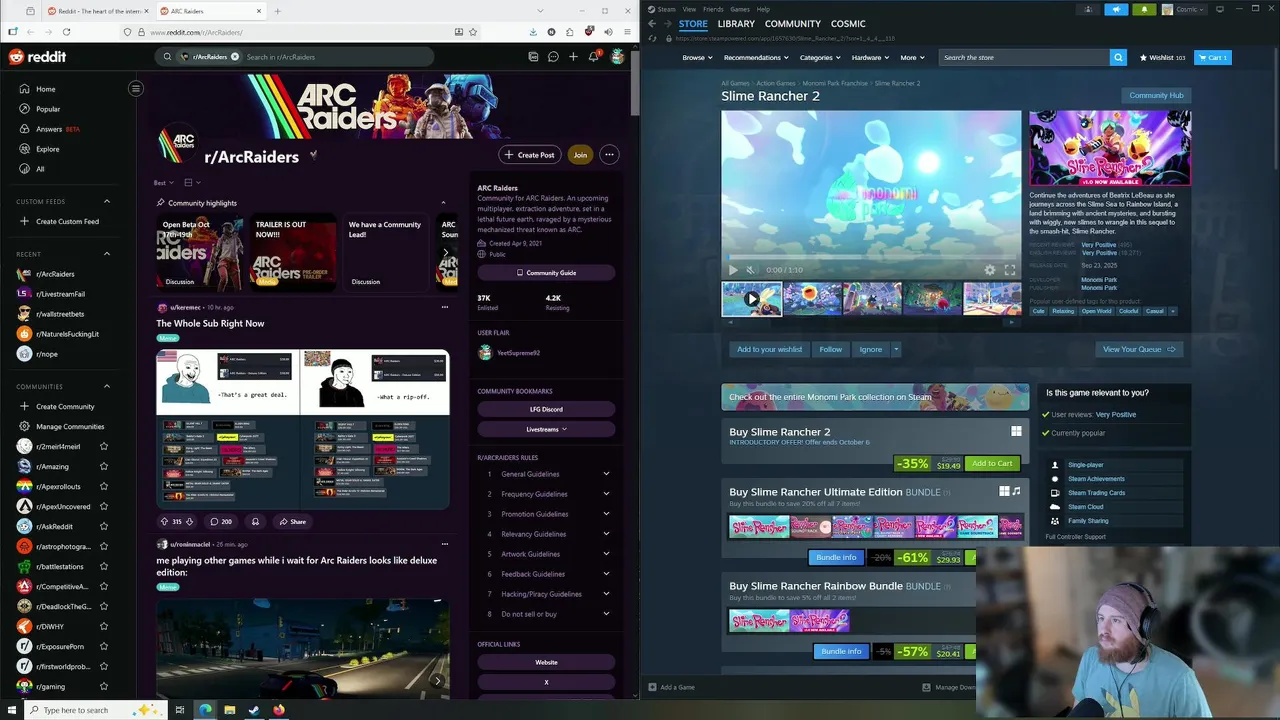Favorite r/Amazing with star toggle
The width and height of the screenshot is (1280, 720).
point(103,467)
